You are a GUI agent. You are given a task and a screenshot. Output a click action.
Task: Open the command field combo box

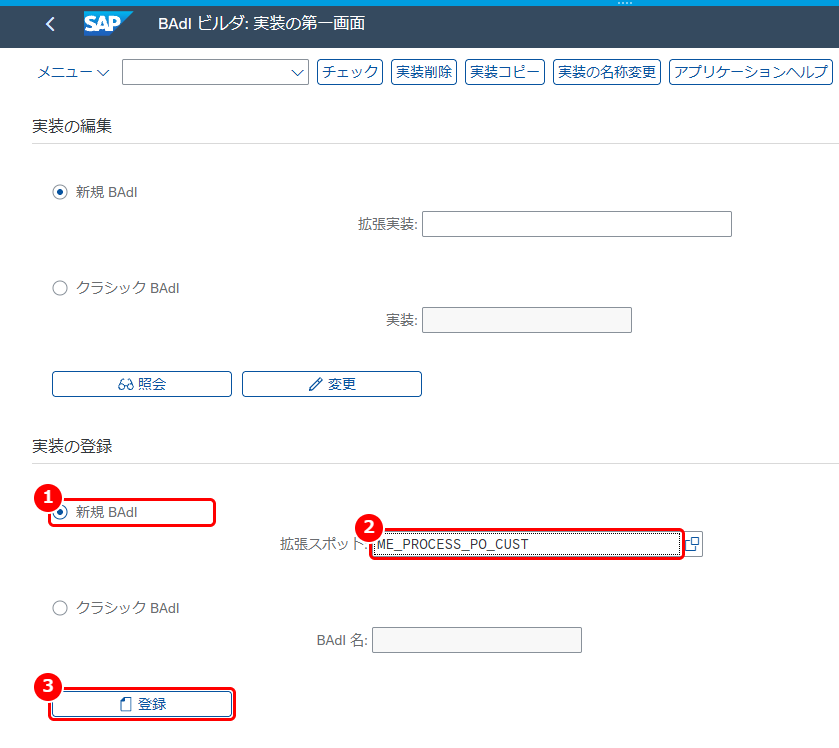215,72
